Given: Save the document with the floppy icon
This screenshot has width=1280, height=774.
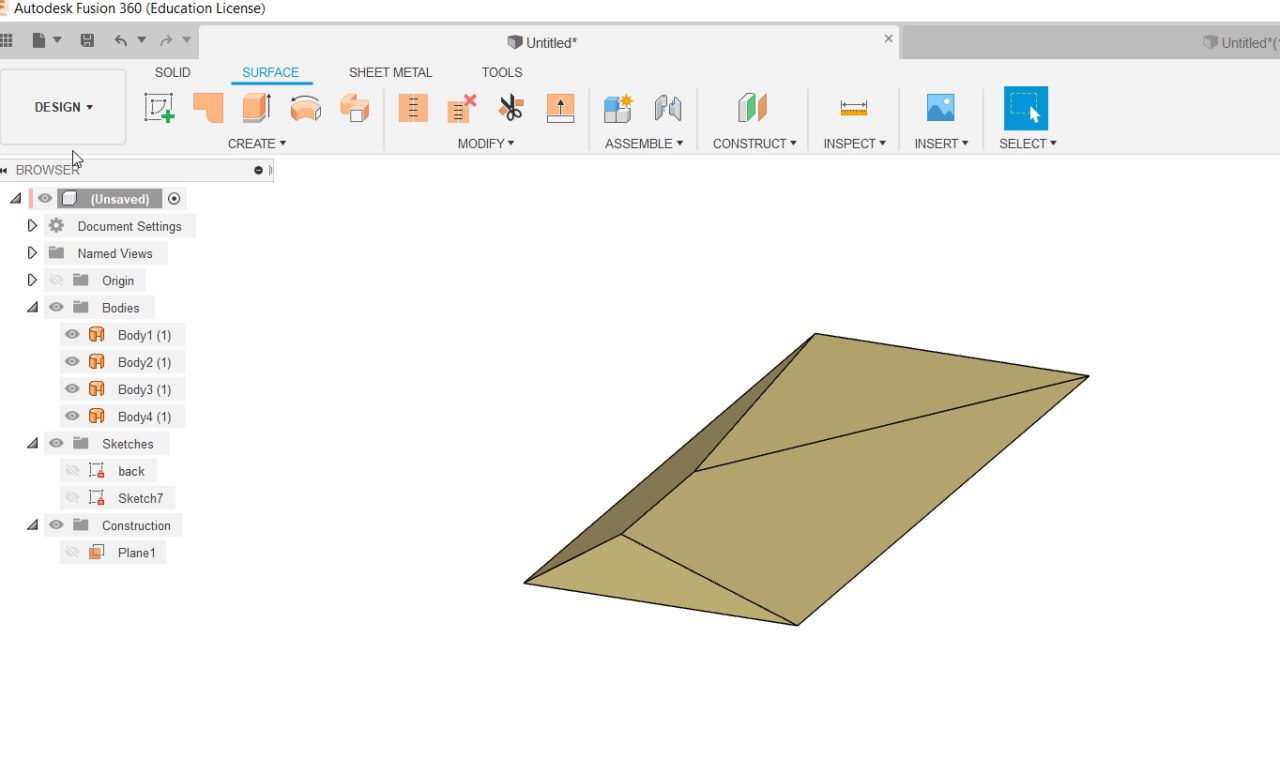Looking at the screenshot, I should (87, 41).
